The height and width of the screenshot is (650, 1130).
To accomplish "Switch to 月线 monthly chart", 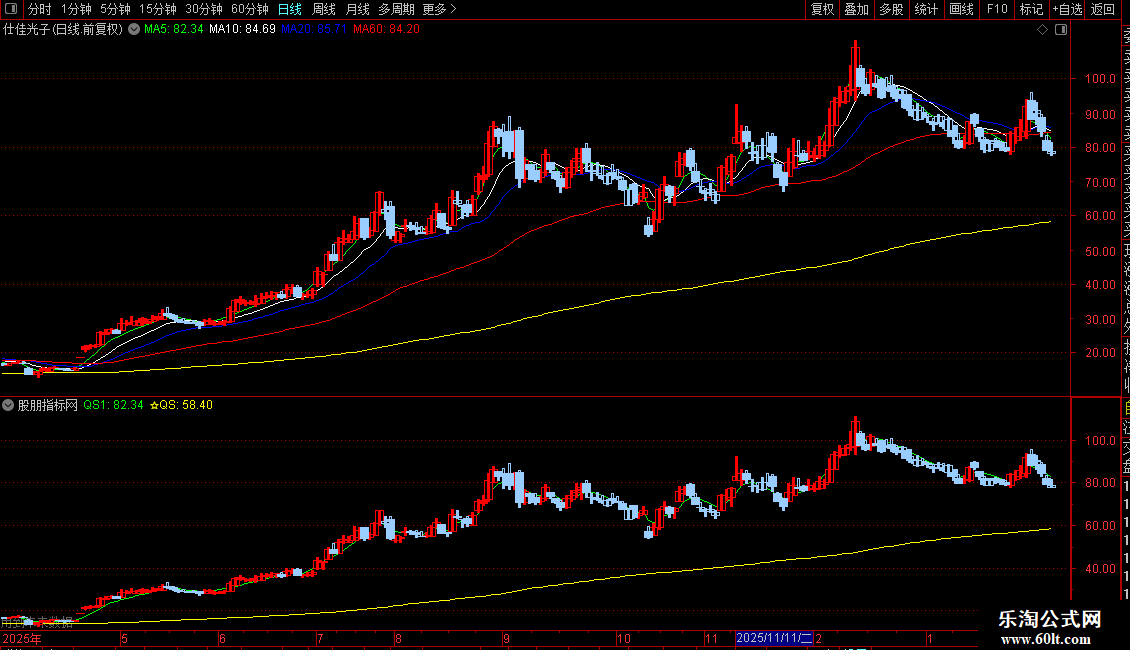I will (357, 9).
